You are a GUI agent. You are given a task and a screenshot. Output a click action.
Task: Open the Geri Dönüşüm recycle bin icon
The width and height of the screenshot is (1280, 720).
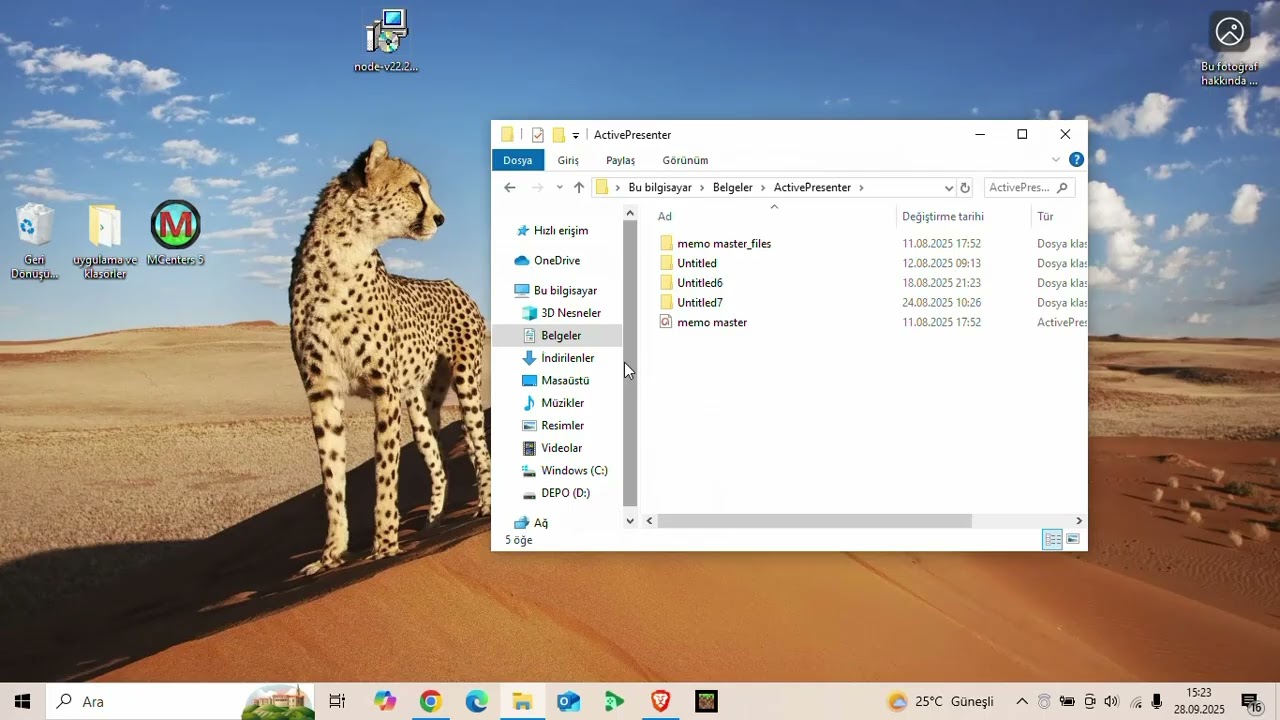(34, 240)
